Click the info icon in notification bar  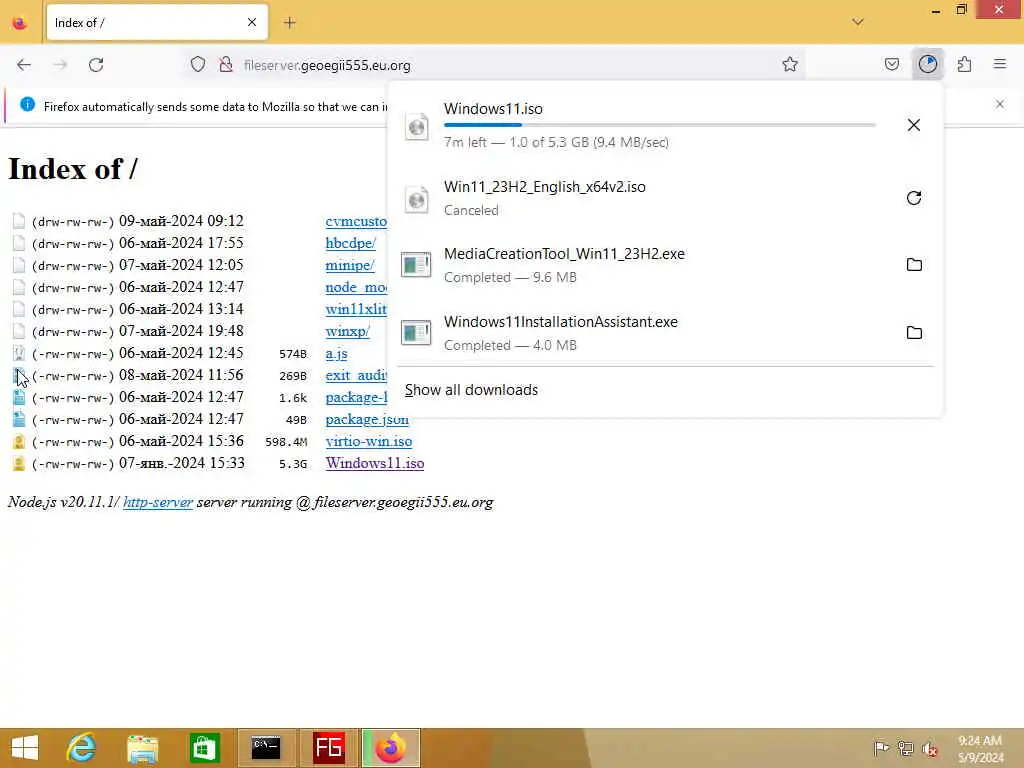[27, 104]
